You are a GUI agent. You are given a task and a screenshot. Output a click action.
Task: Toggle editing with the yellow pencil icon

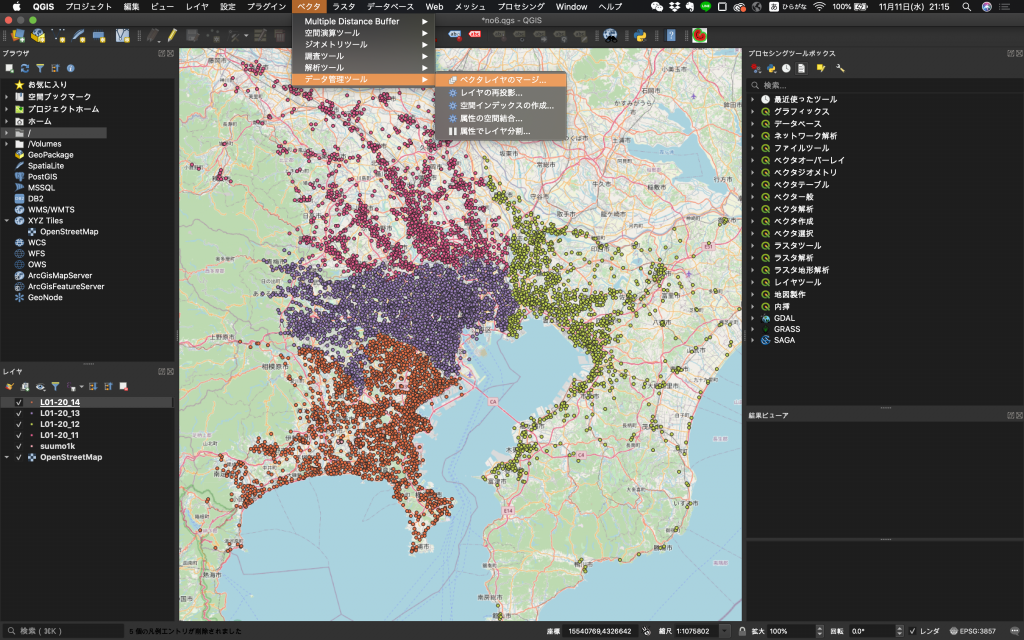172,35
